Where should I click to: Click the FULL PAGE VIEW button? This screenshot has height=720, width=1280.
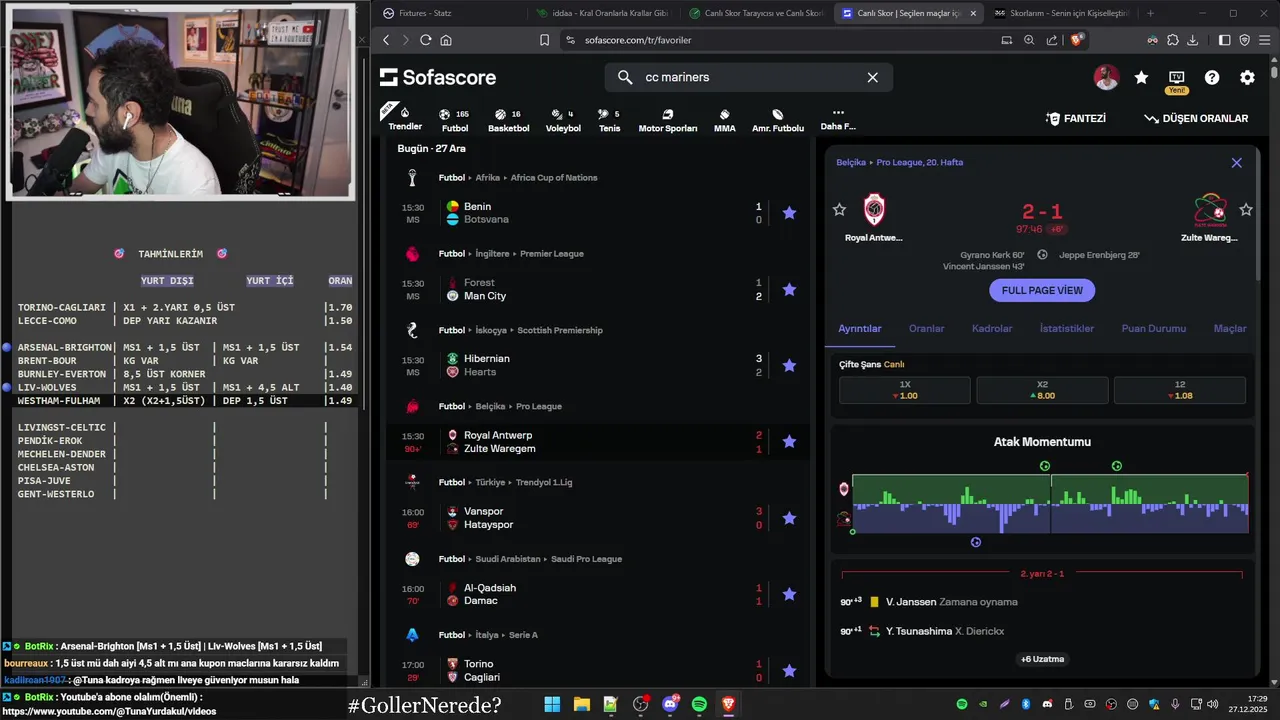[1042, 290]
